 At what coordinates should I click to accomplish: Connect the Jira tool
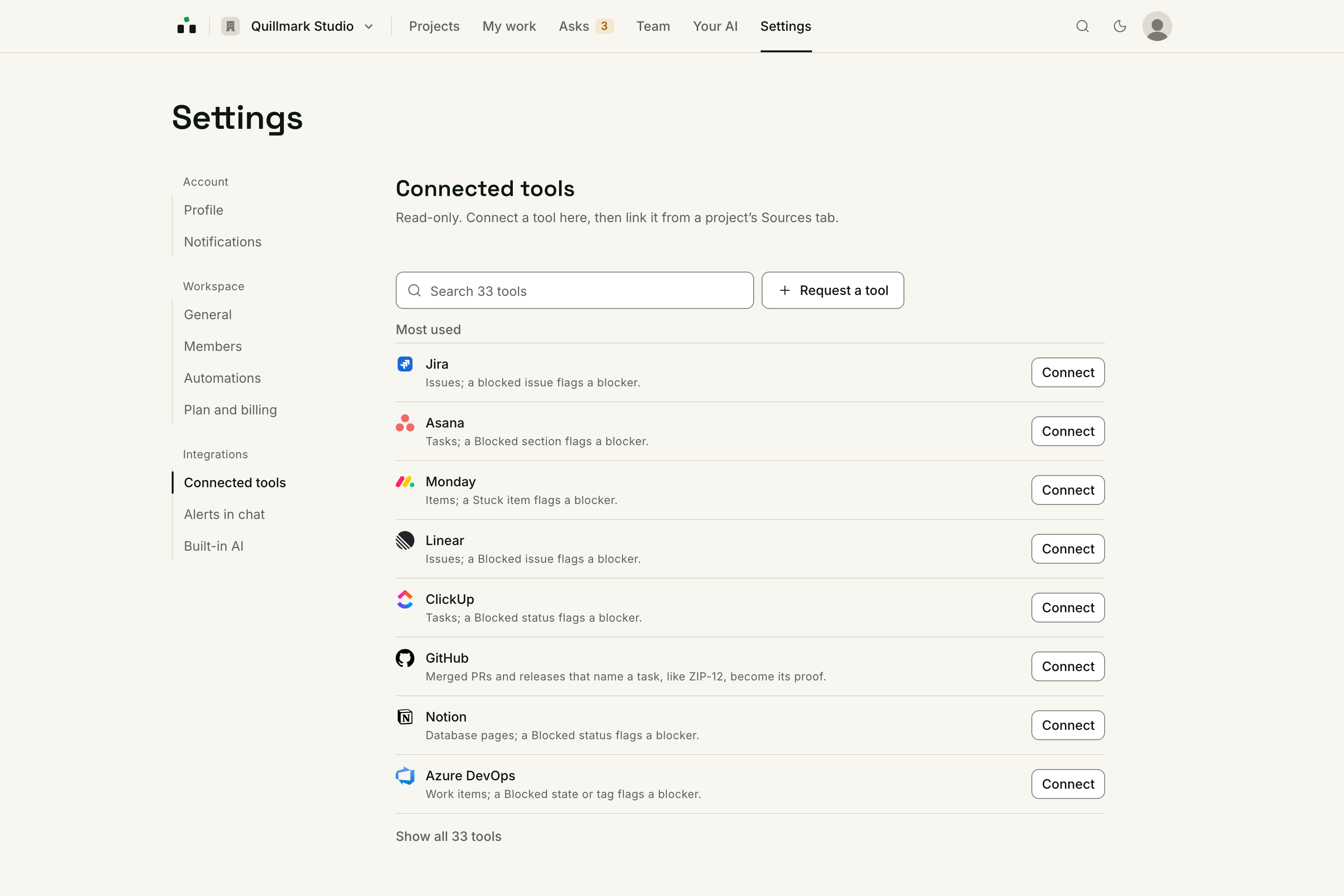pyautogui.click(x=1067, y=372)
